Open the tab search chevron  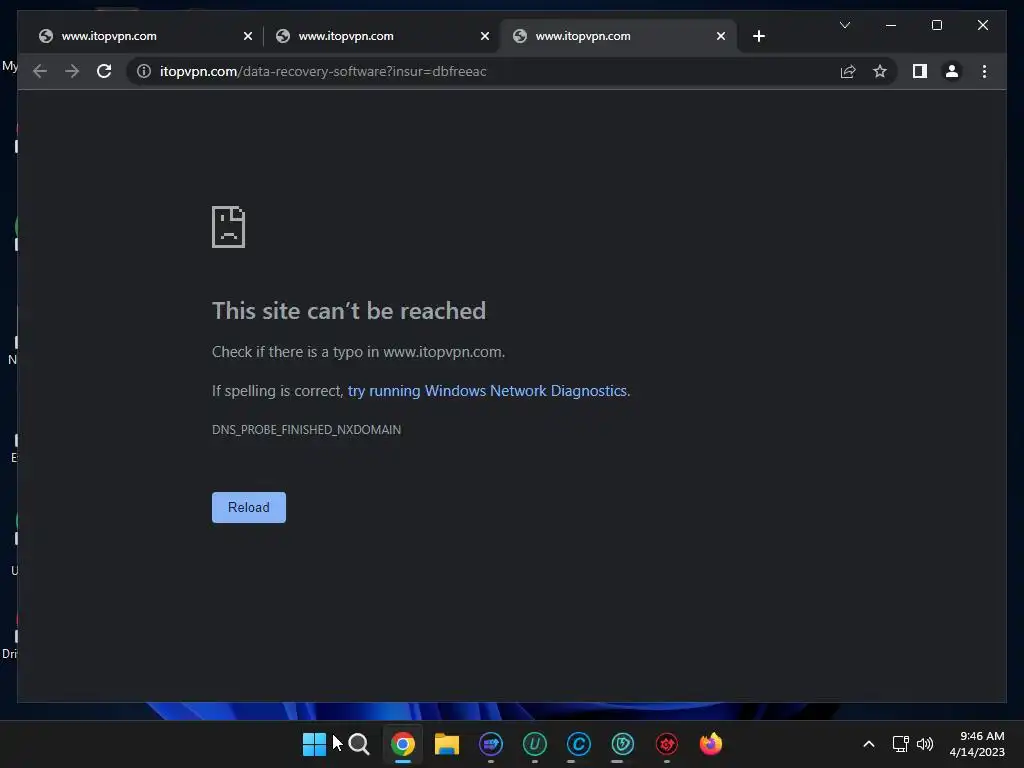(x=844, y=25)
